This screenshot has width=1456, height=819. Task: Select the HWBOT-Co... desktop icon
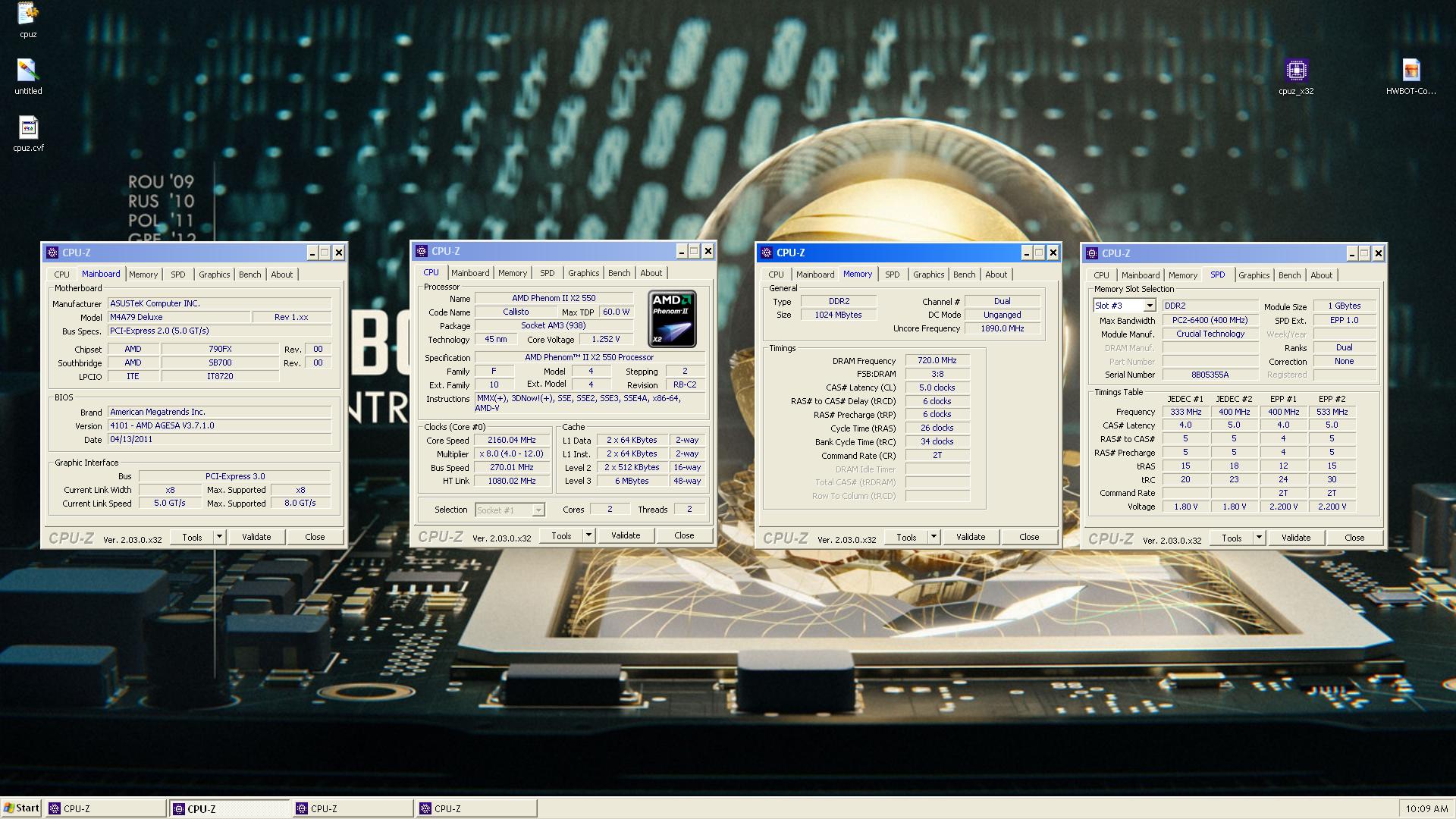[1410, 77]
